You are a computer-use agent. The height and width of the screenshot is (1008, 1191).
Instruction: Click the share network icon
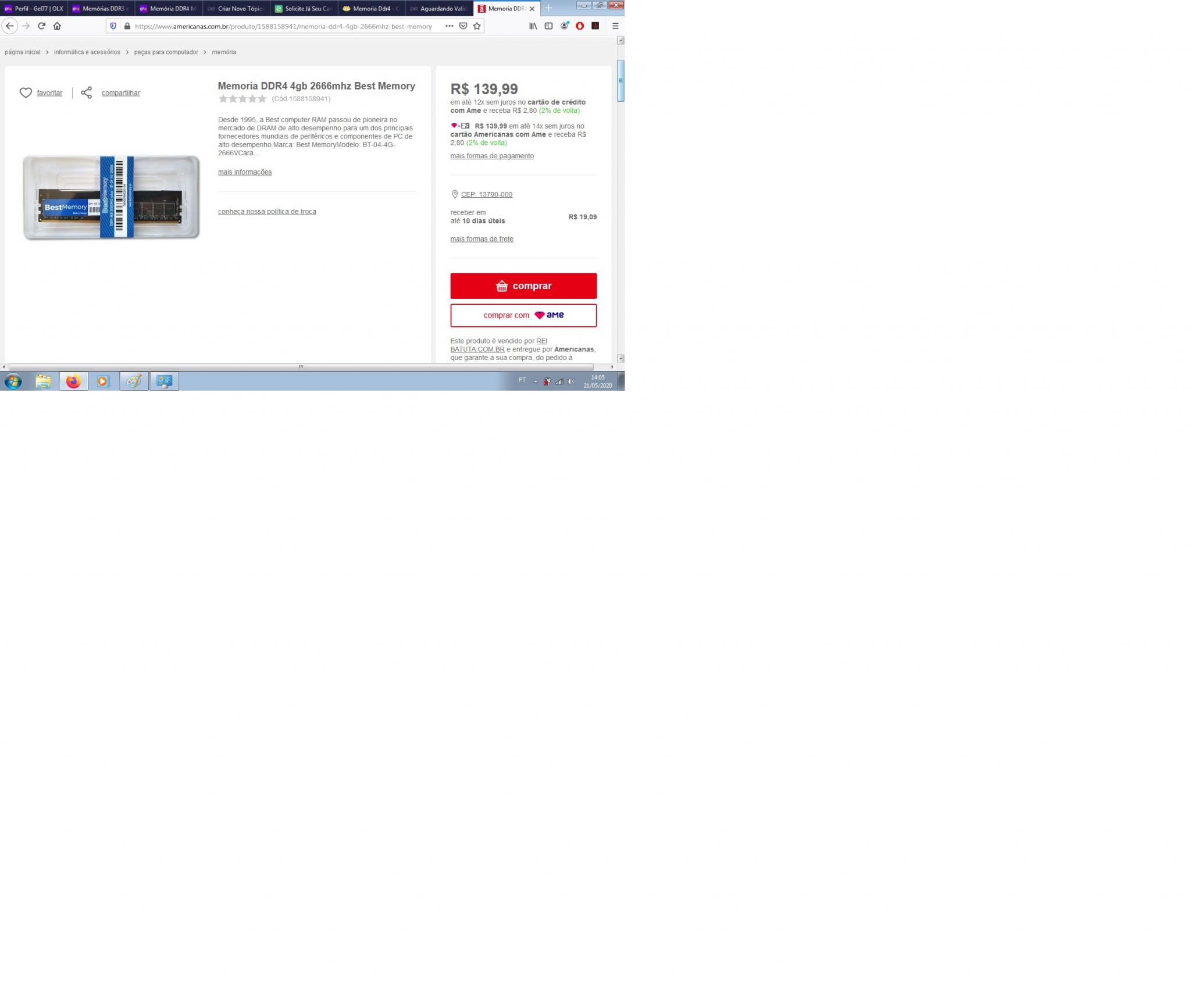pos(87,93)
